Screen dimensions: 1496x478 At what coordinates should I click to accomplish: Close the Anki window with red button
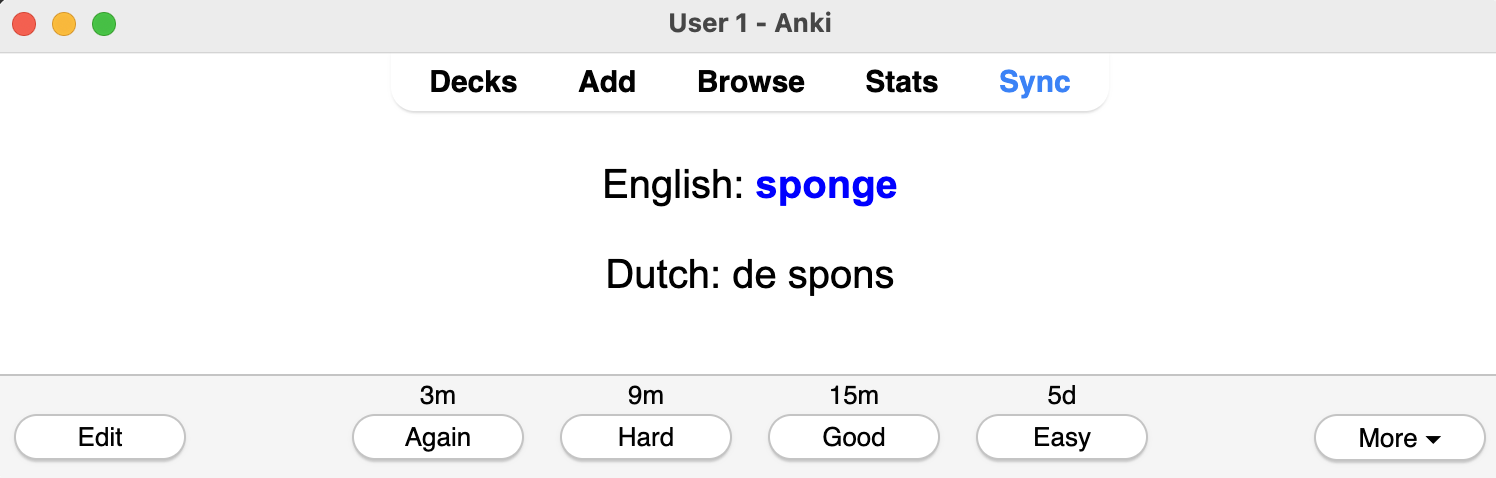pos(24,24)
